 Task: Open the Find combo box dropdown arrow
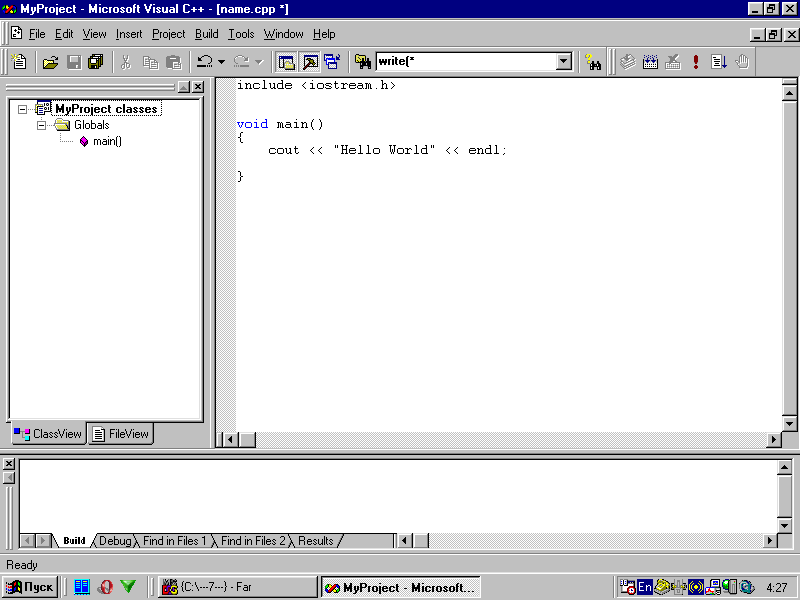tap(563, 62)
